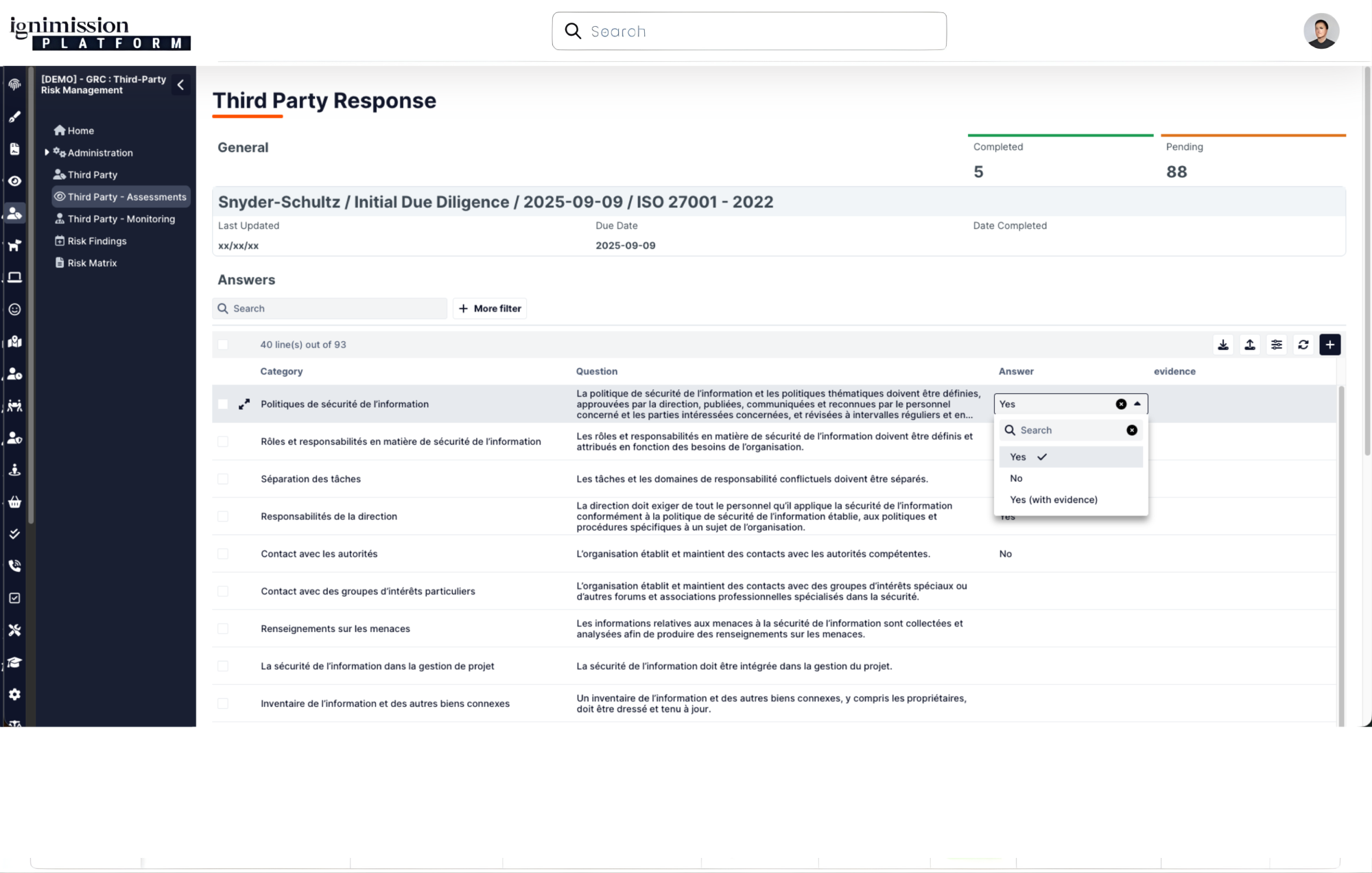The image size is (1372, 873).
Task: Toggle the select-all checkbox in the table header
Action: pyautogui.click(x=223, y=345)
